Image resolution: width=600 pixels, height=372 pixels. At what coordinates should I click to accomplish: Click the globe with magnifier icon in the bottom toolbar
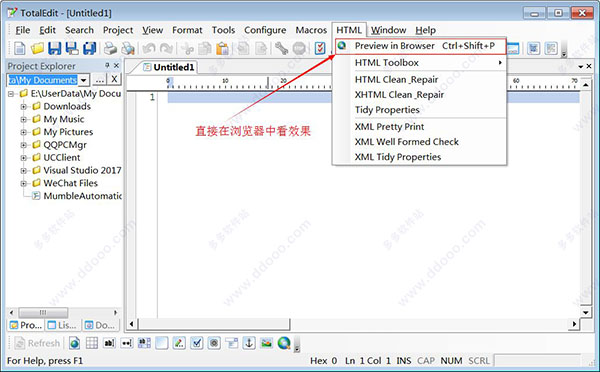(284, 343)
